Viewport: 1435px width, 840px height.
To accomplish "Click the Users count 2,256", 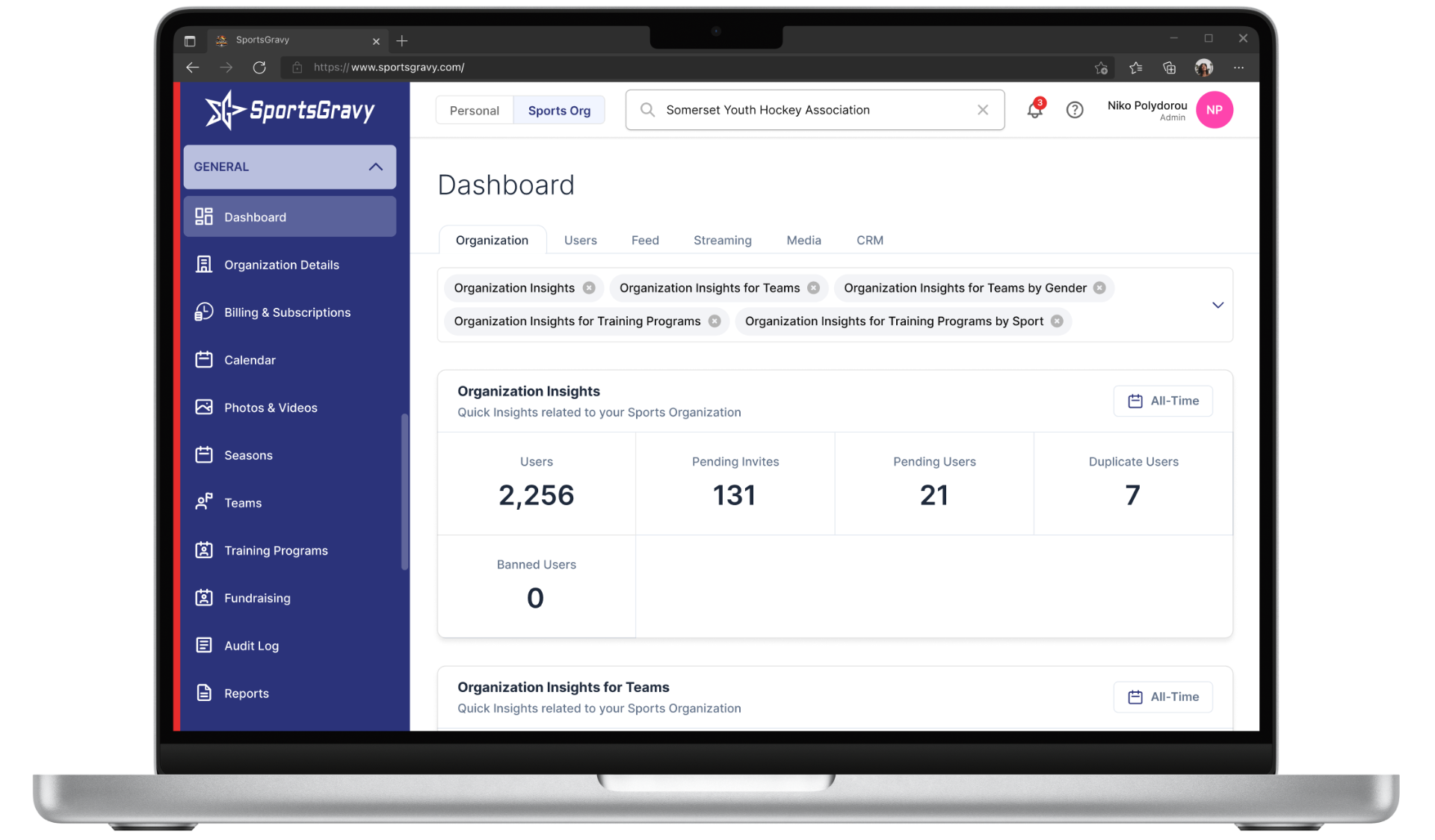I will pos(536,495).
